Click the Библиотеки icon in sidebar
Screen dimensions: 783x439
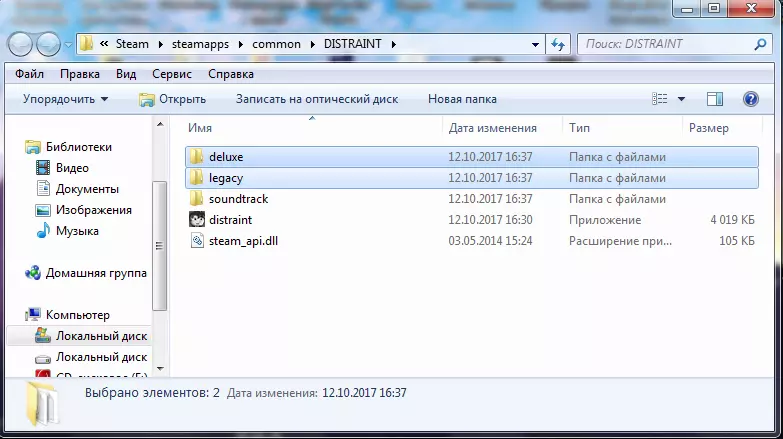pyautogui.click(x=33, y=147)
